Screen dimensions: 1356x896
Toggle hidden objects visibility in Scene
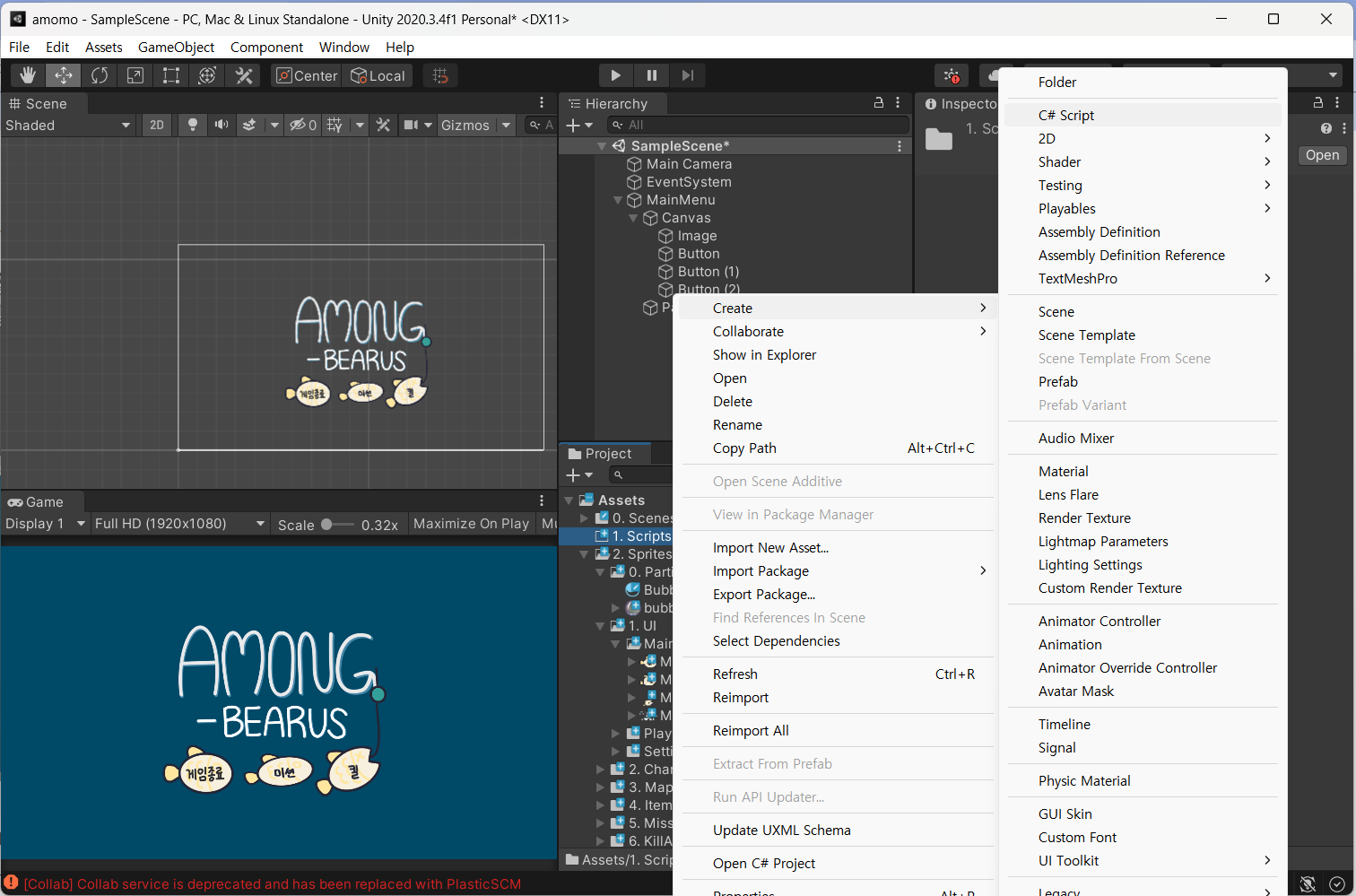tap(302, 125)
